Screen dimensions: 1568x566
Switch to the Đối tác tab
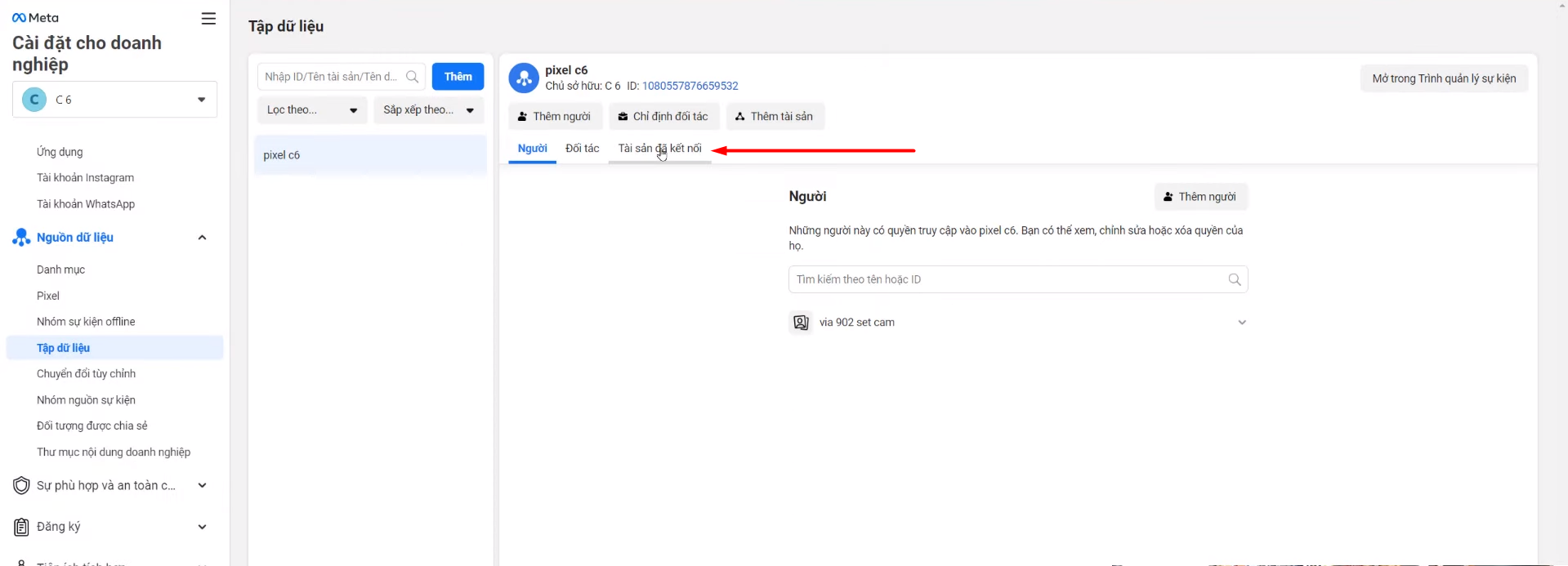tap(582, 149)
